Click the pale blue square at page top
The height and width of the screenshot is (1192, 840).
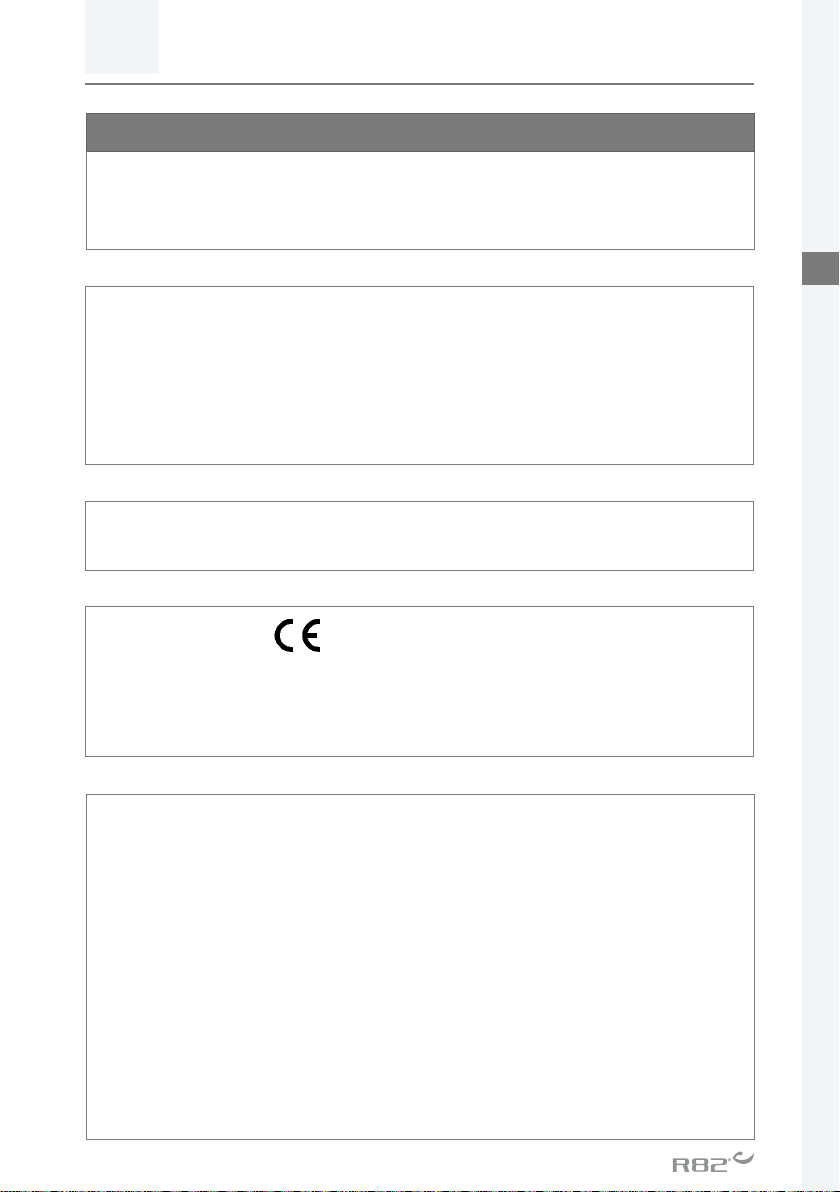[x=122, y=36]
